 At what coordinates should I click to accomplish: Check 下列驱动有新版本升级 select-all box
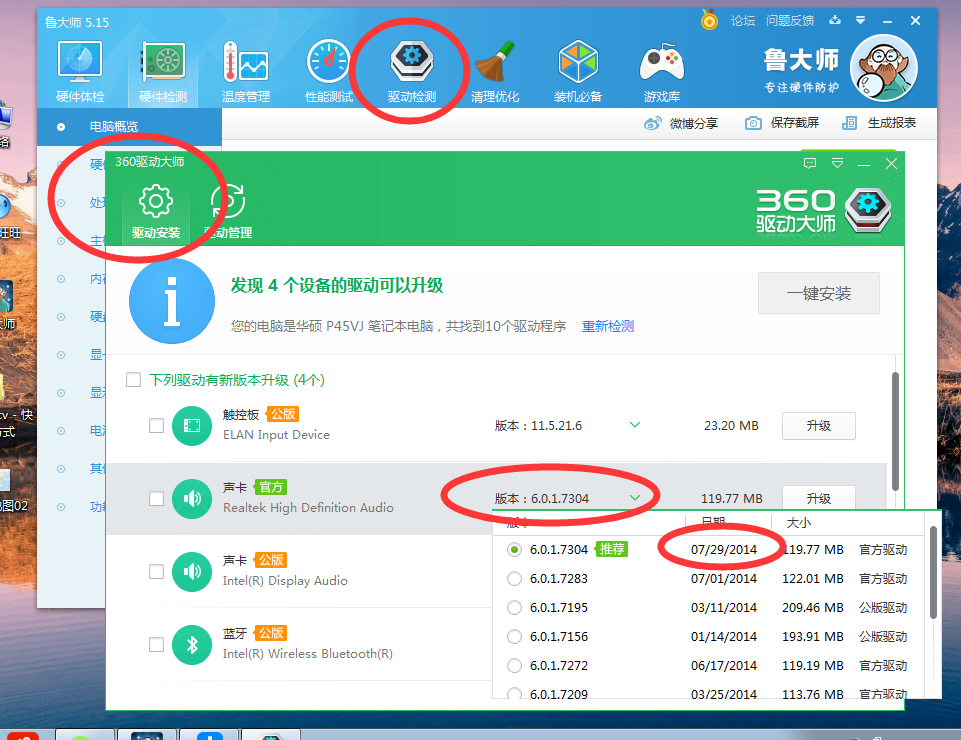(x=134, y=380)
